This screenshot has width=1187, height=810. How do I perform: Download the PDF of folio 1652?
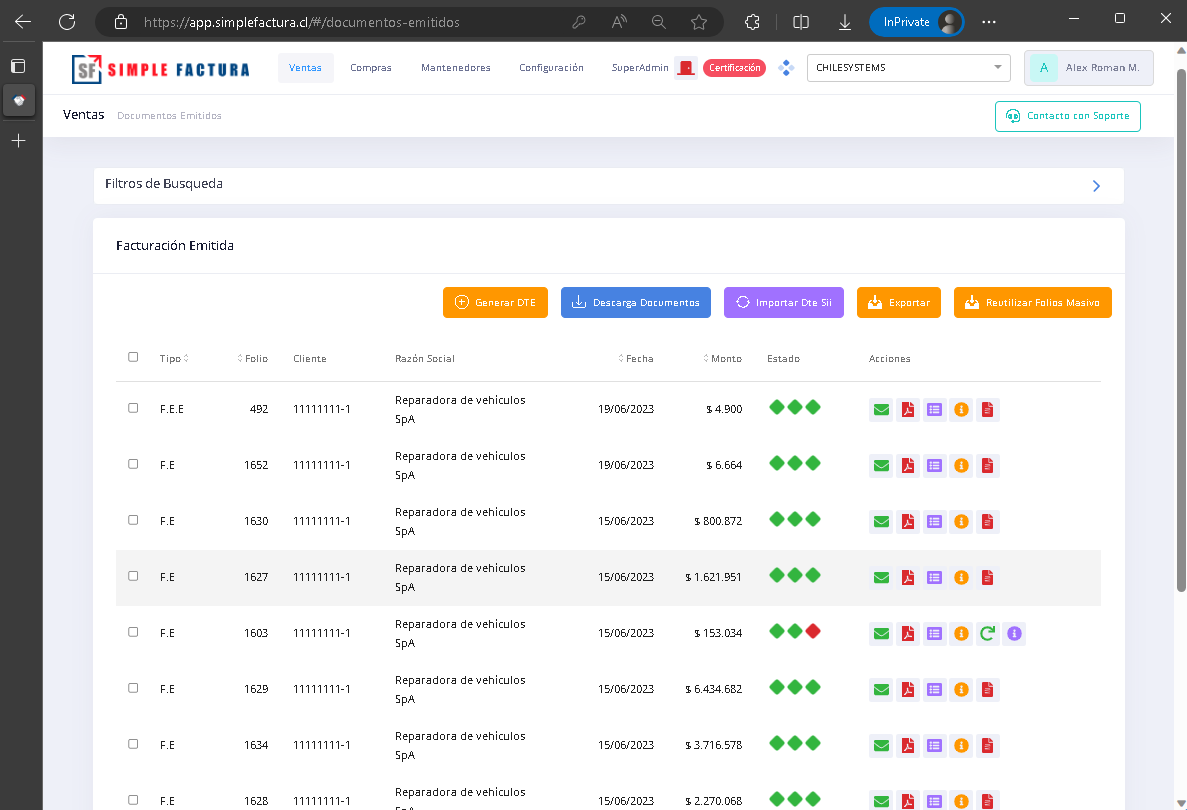(x=908, y=465)
